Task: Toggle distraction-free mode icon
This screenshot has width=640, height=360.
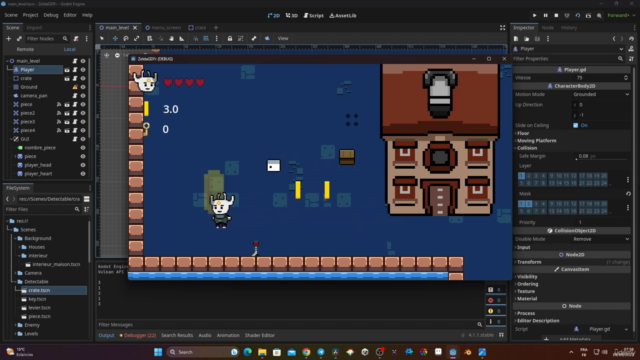Action: click(502, 28)
